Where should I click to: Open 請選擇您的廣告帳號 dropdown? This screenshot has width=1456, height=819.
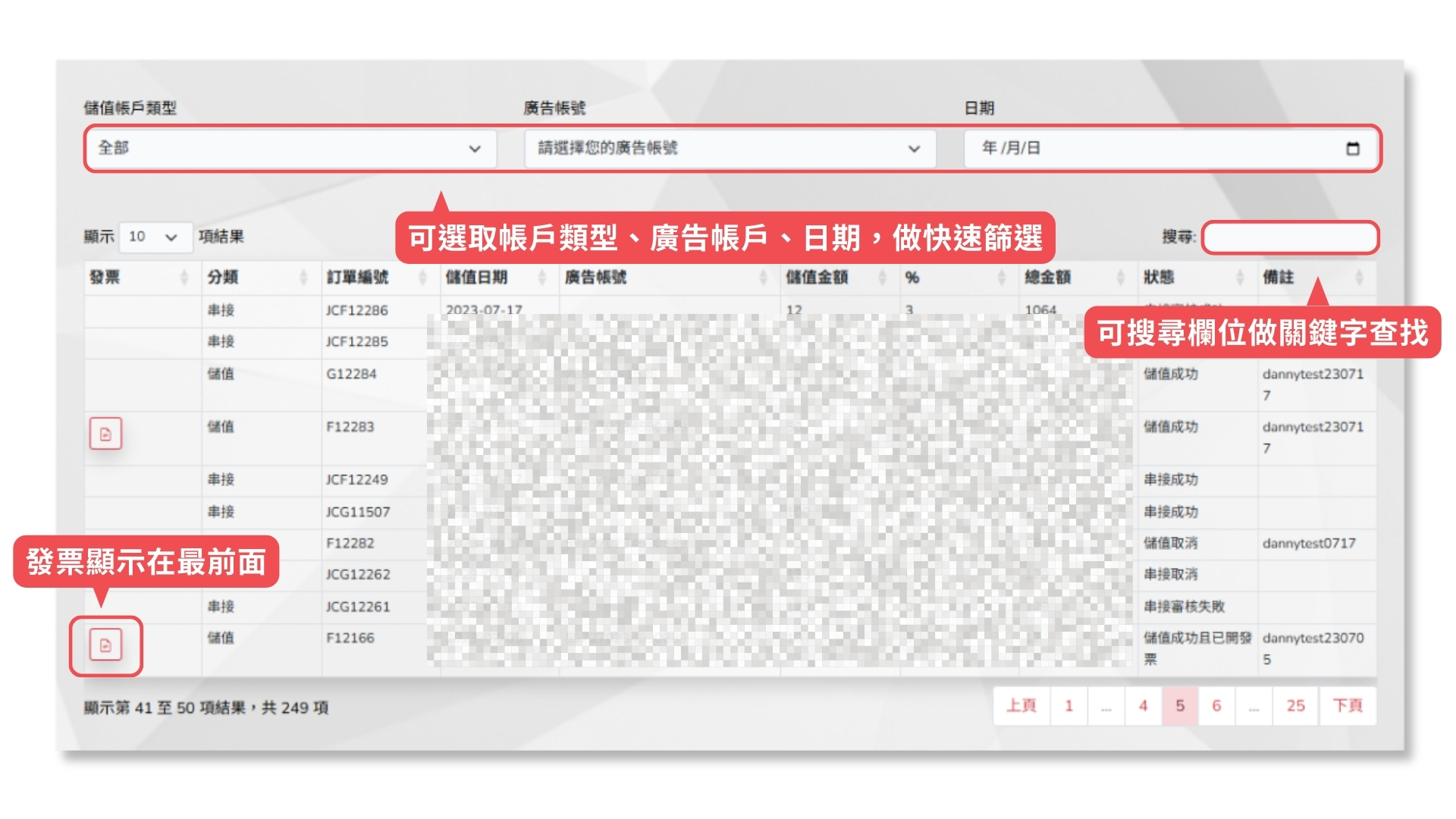tap(730, 149)
